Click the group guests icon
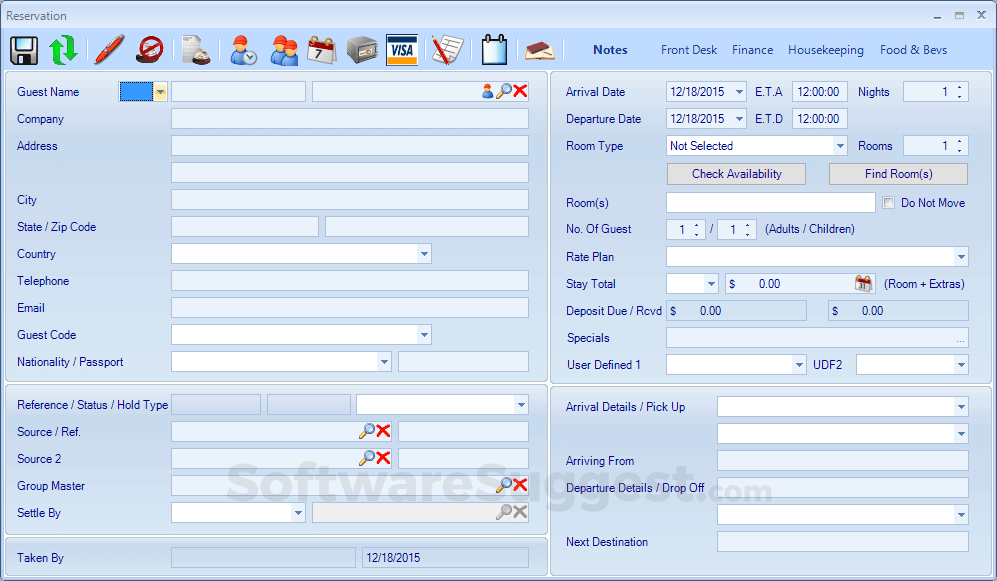 pyautogui.click(x=284, y=50)
